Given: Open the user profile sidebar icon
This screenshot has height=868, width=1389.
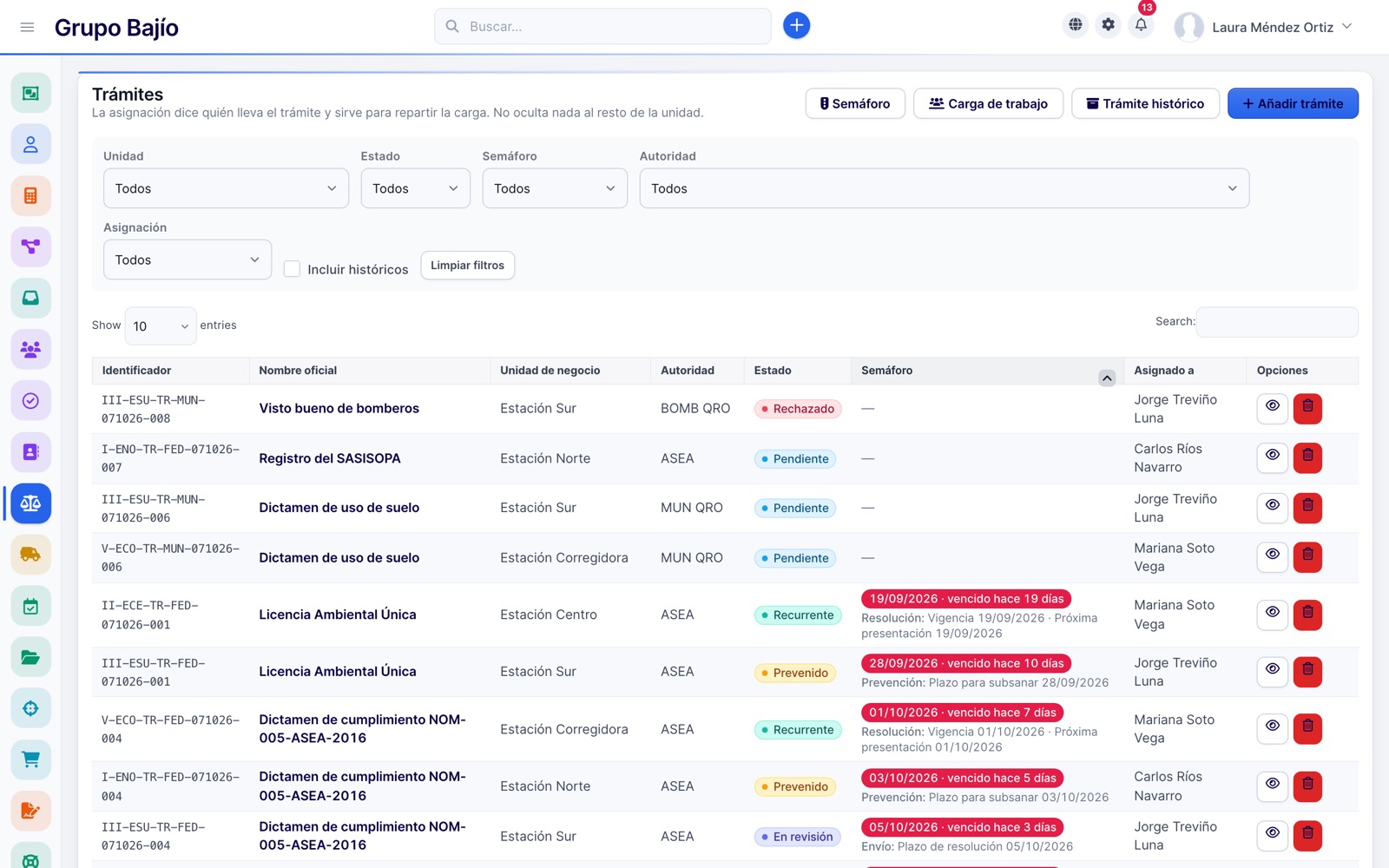Looking at the screenshot, I should click(x=30, y=144).
